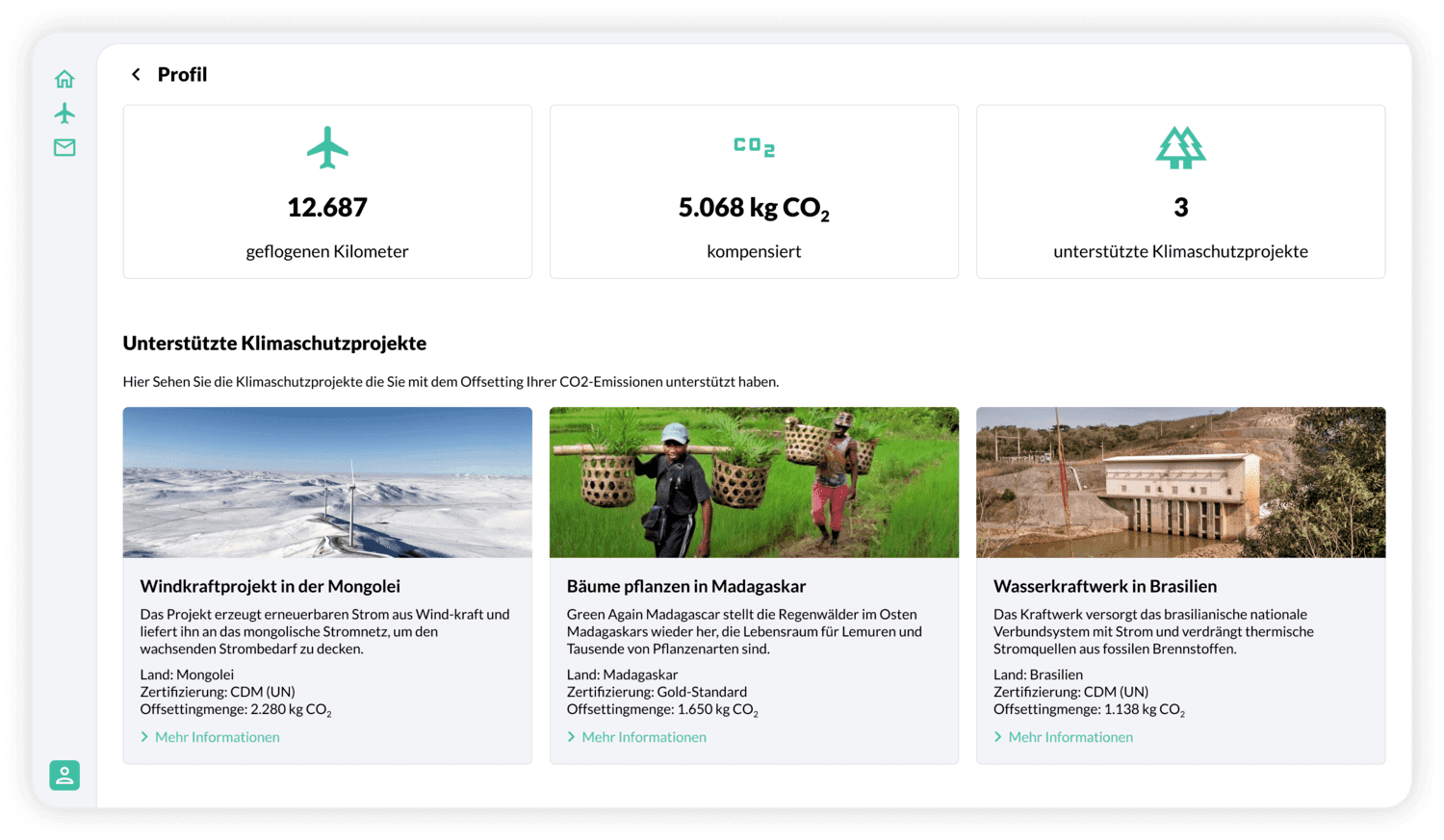Click the user profile icon at bottom
Image resolution: width=1444 pixels, height=840 pixels.
(x=64, y=776)
